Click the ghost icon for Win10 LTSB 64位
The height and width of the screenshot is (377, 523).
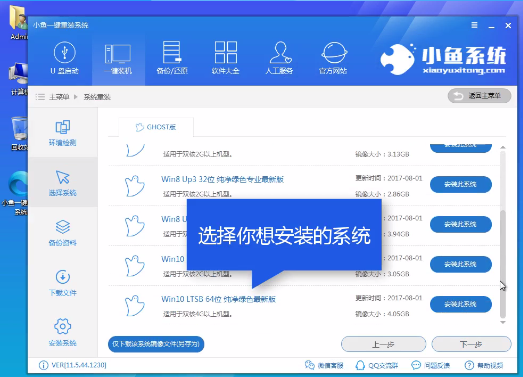[135, 305]
